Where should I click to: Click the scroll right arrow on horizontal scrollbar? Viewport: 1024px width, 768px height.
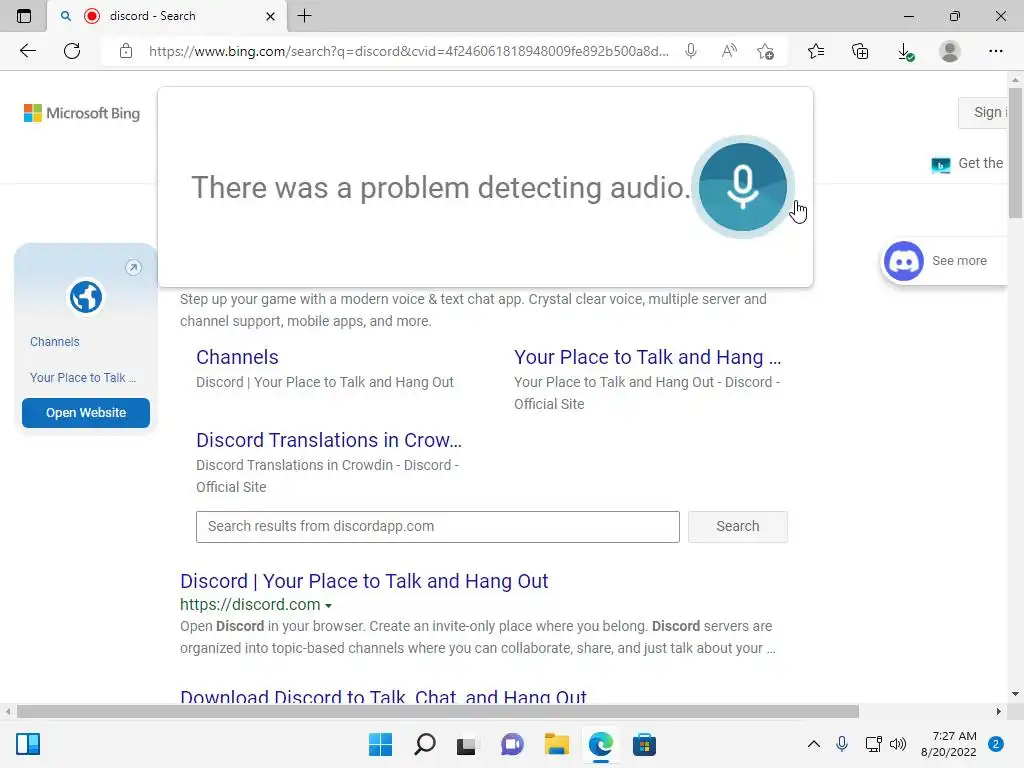(999, 711)
